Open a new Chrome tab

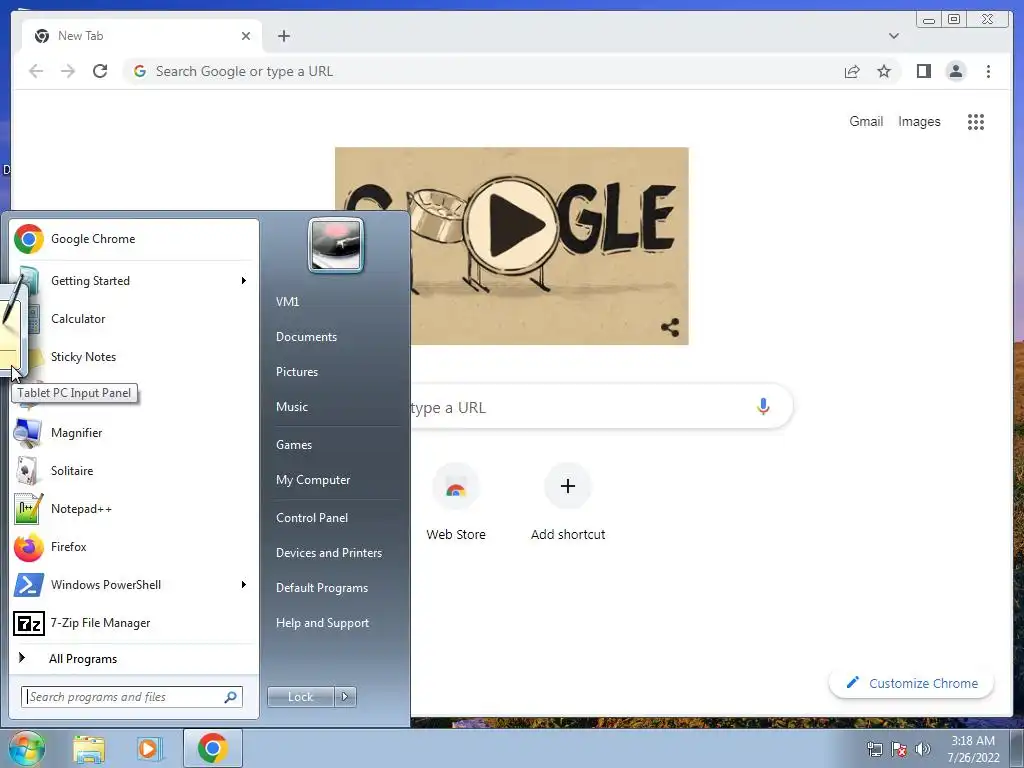[283, 36]
